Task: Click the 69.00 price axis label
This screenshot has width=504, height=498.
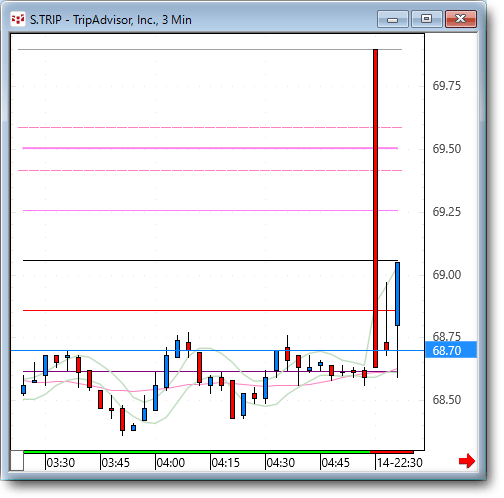Action: (447, 275)
